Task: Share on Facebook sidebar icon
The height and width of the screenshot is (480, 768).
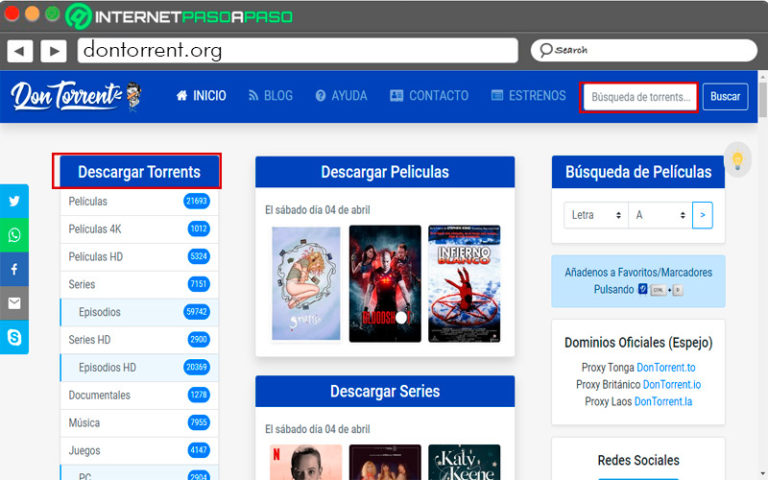Action: [14, 269]
